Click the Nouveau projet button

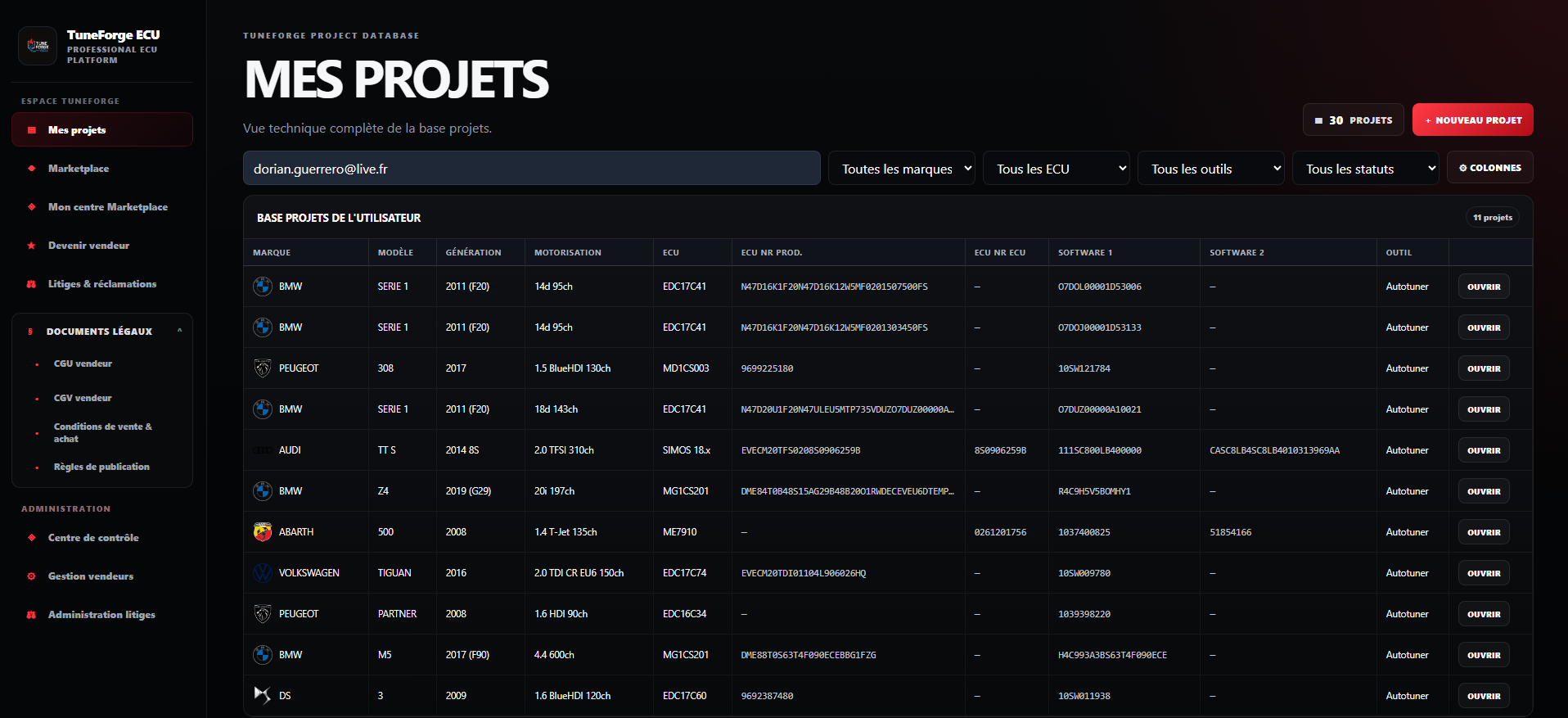[x=1473, y=120]
